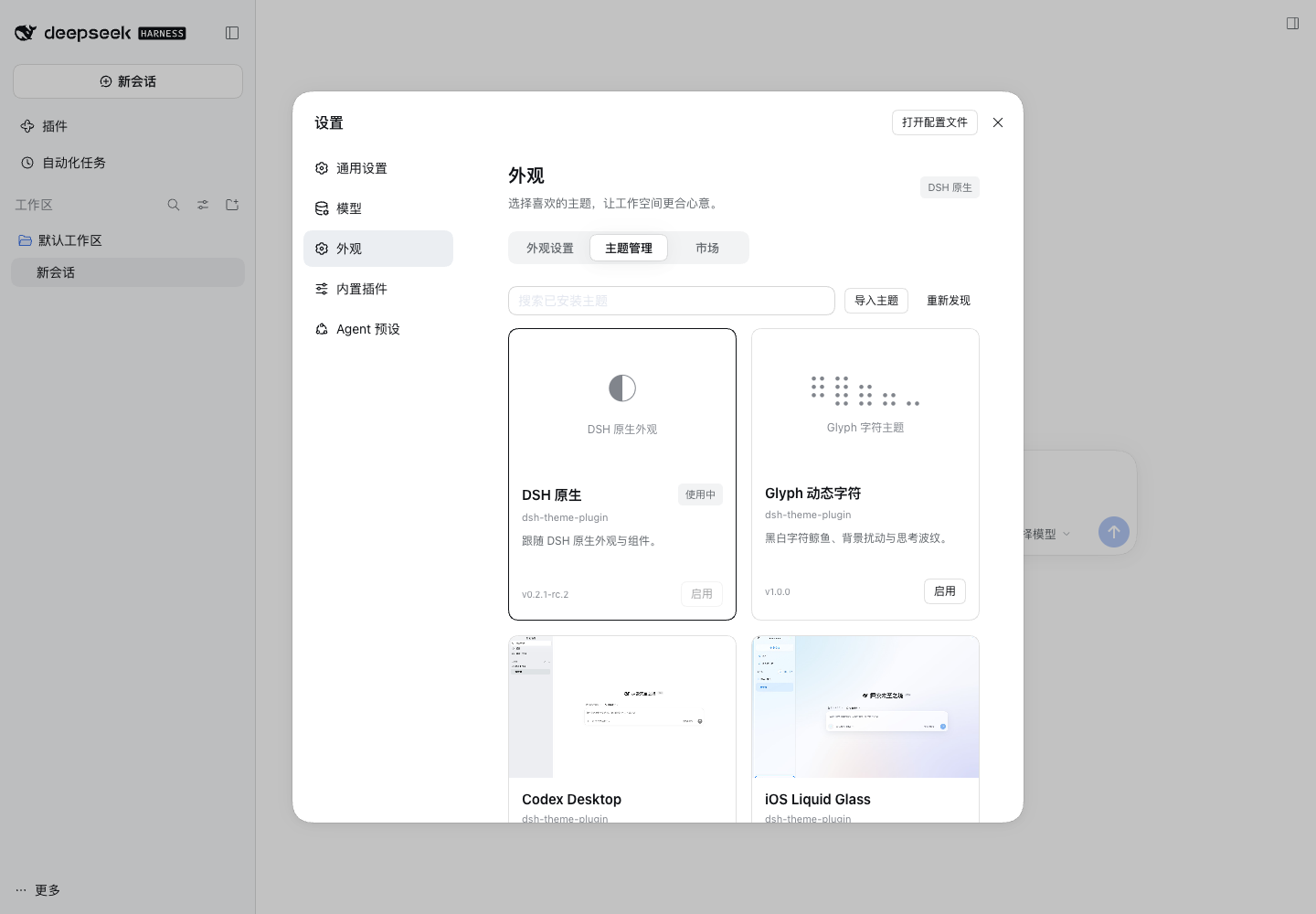This screenshot has height=914, width=1316.
Task: Open 内置插件 settings section
Action: 378,289
